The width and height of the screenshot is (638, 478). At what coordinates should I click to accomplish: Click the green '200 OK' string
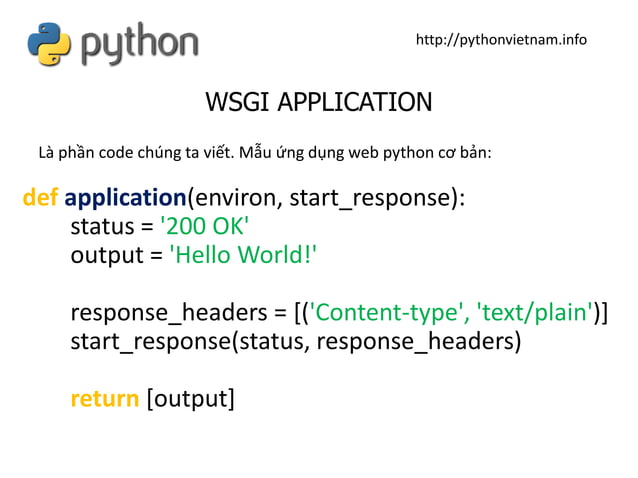205,226
